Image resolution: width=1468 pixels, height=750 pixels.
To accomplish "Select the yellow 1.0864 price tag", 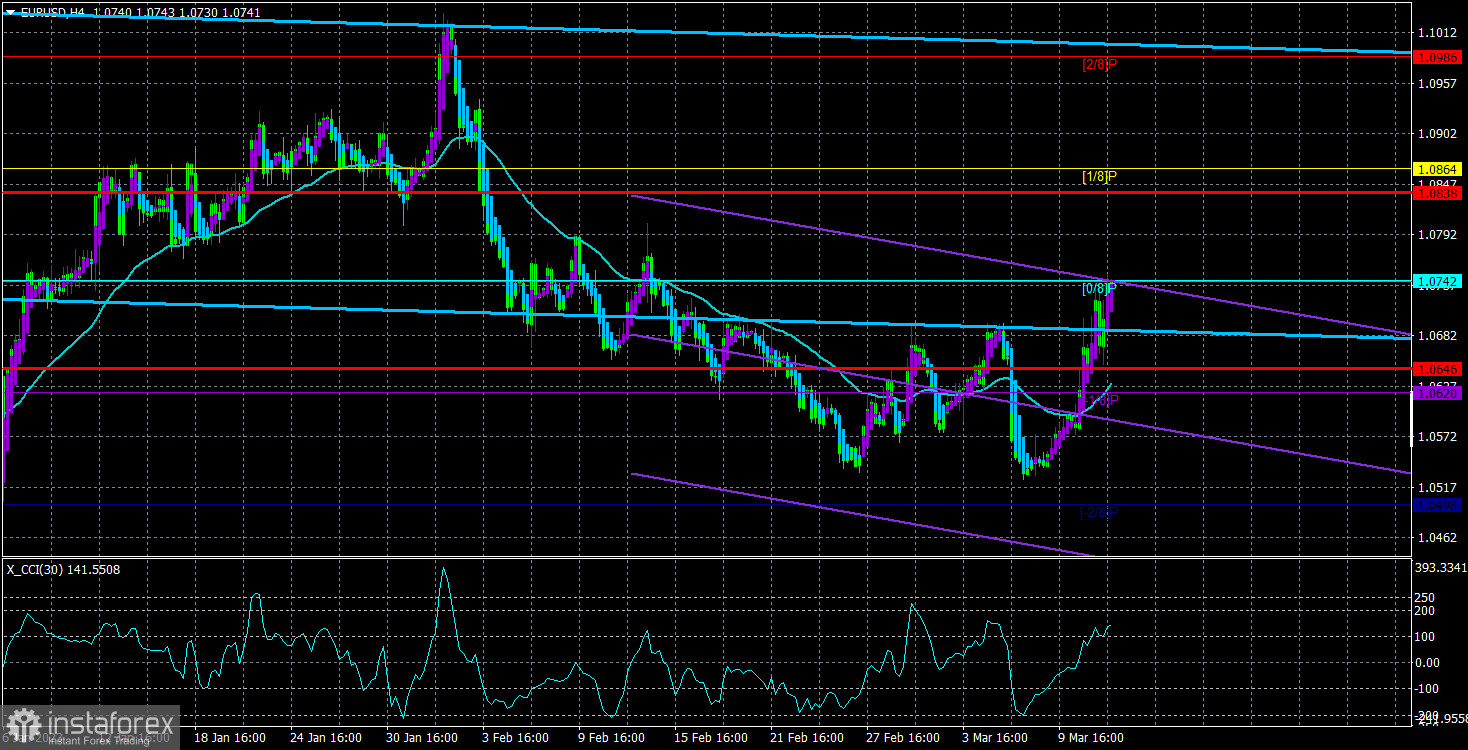I will click(x=1439, y=169).
